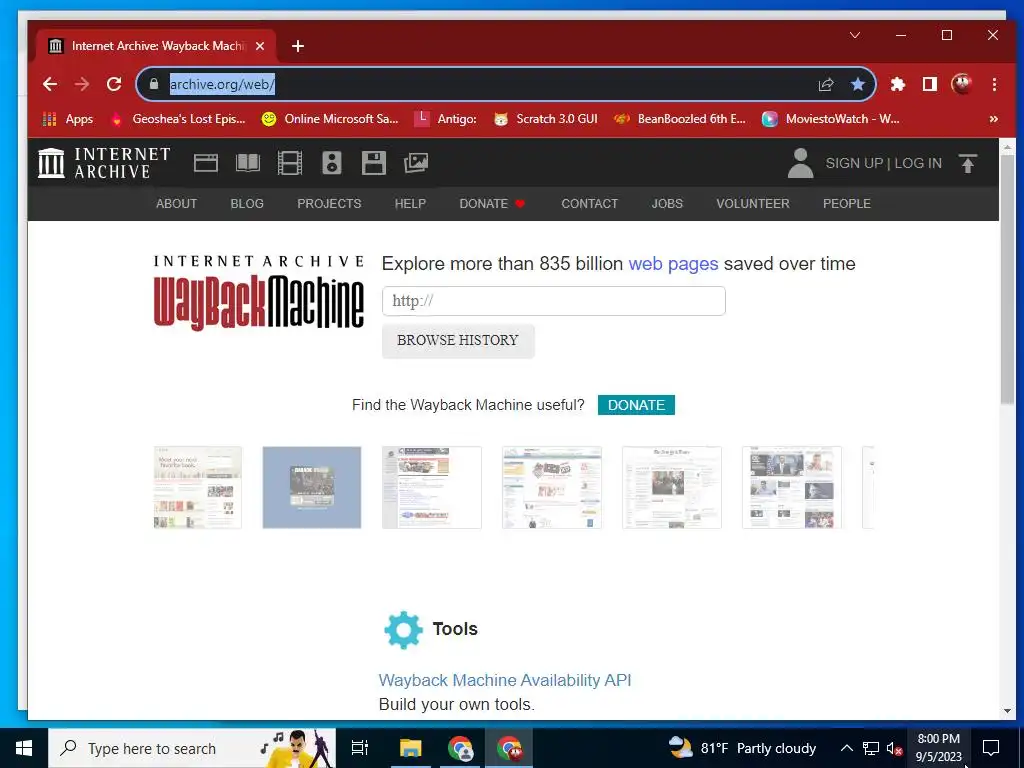Open Task View on the taskbar
1024x768 pixels.
360,748
